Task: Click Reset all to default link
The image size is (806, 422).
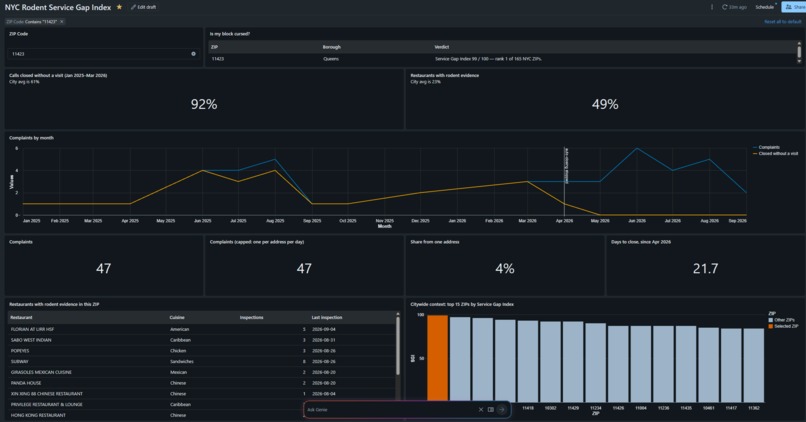Action: pyautogui.click(x=782, y=22)
